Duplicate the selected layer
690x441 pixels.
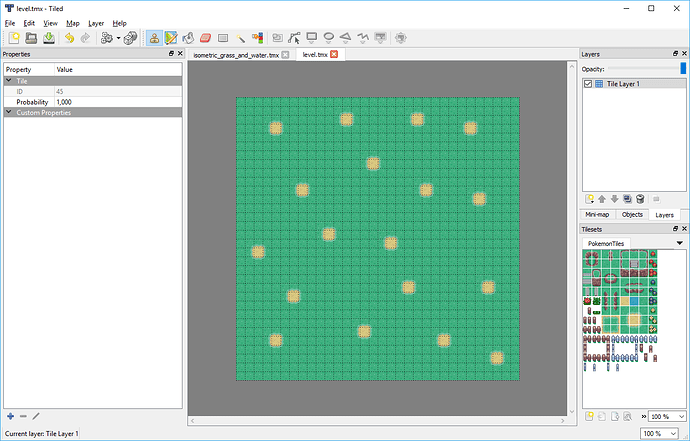[x=628, y=199]
